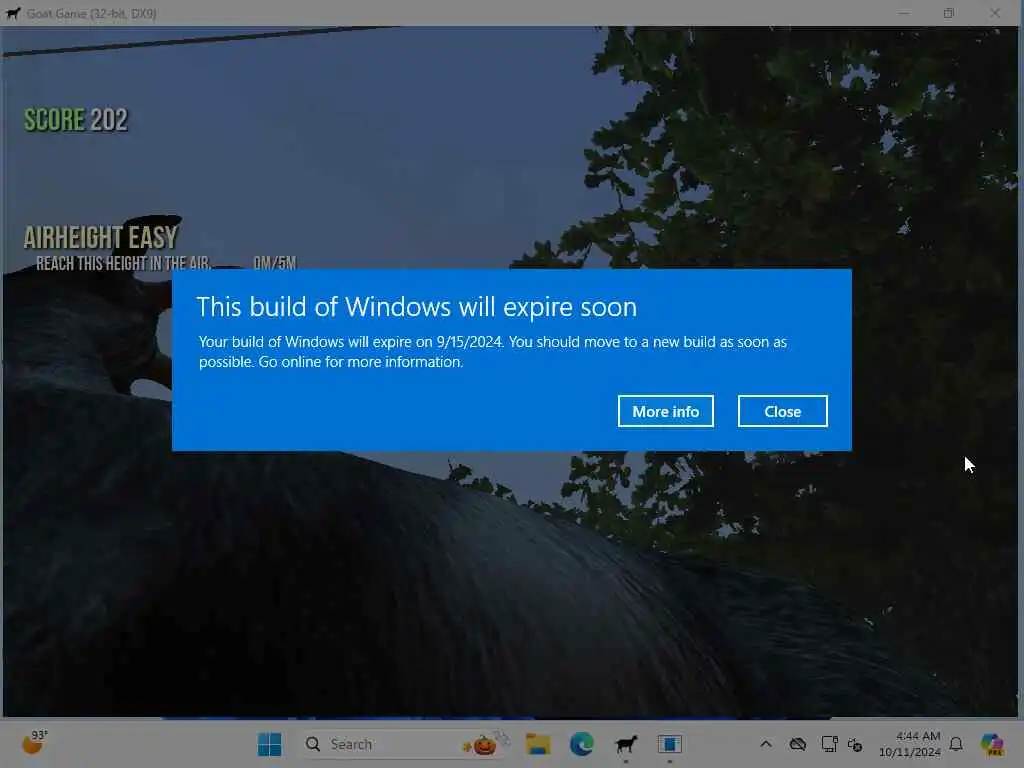Screen dimensions: 1024x768
Task: Open the Windows Start menu
Action: point(269,744)
